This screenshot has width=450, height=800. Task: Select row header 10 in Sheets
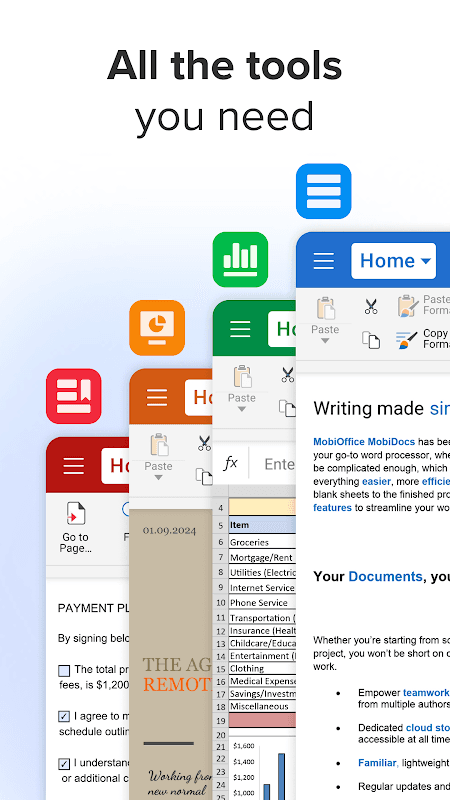tap(220, 603)
